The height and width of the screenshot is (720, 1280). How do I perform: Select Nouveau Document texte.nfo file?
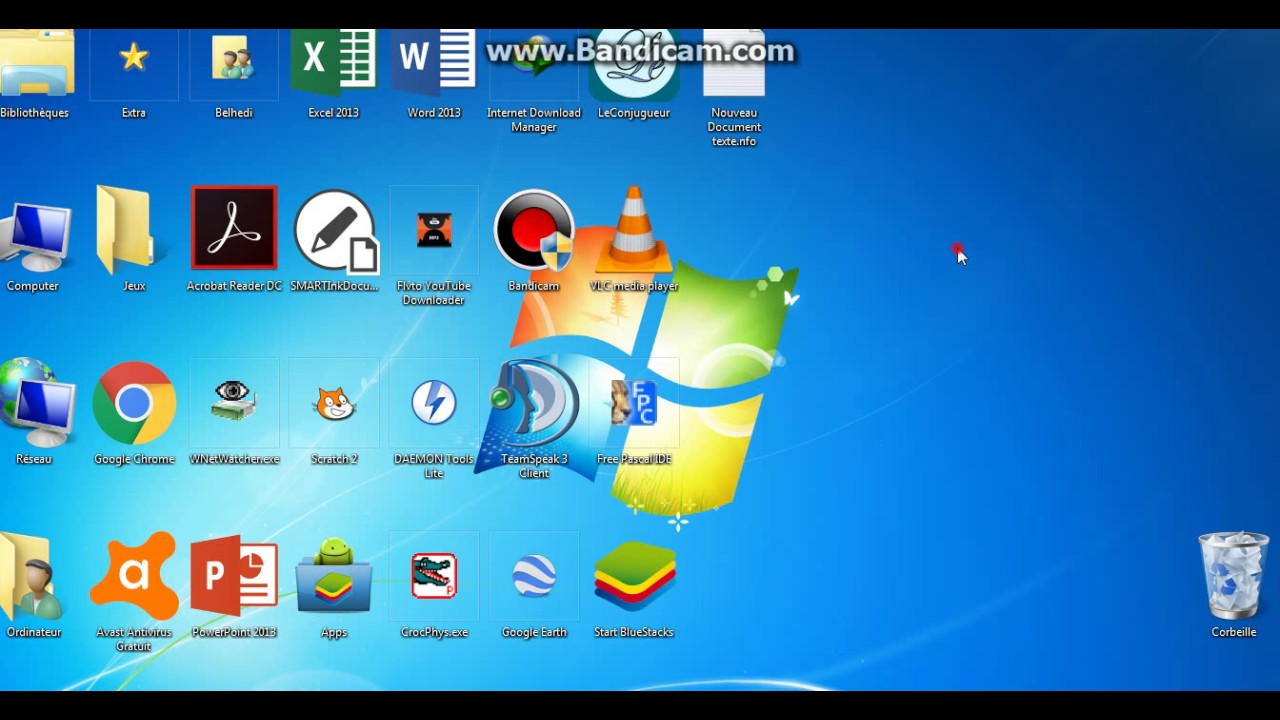tap(734, 64)
